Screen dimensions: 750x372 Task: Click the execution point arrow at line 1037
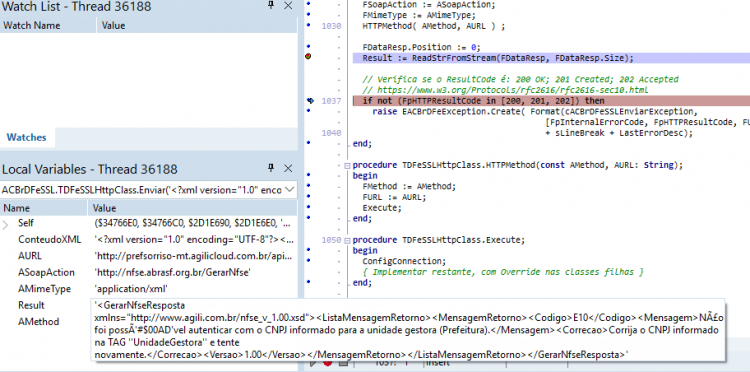(x=310, y=100)
